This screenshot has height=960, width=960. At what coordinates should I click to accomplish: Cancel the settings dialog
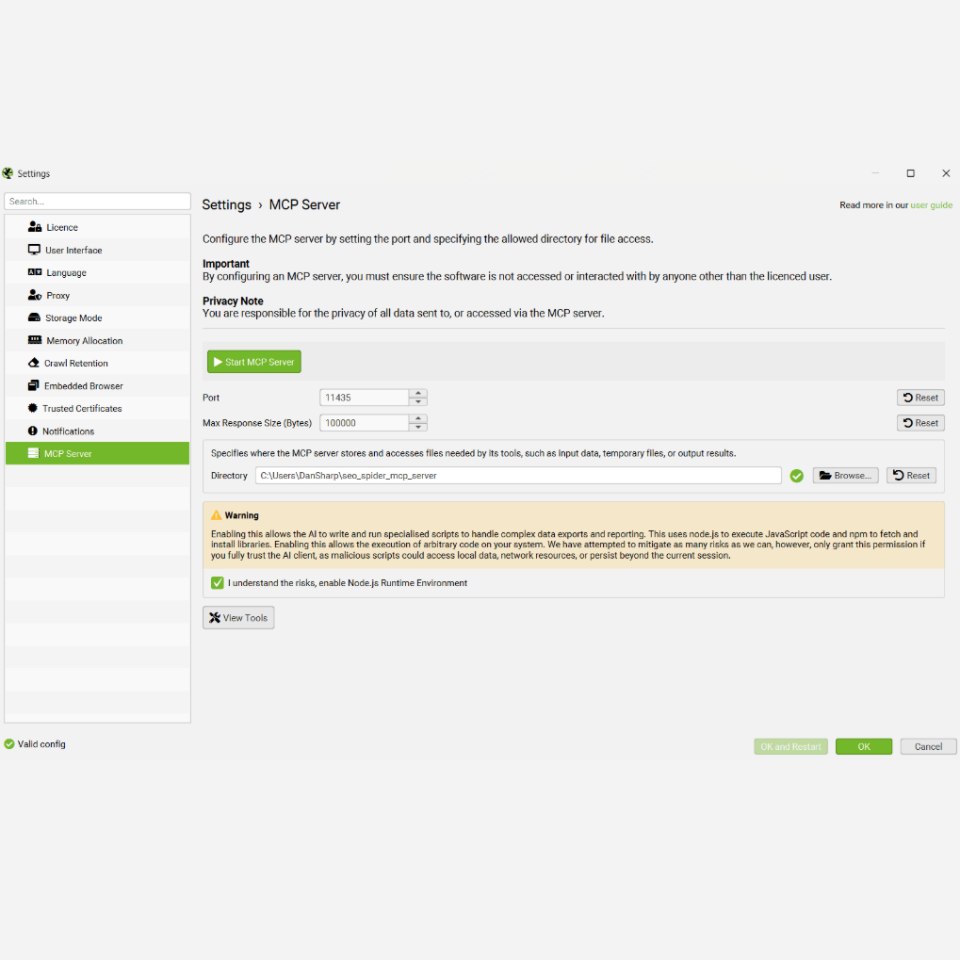click(928, 746)
